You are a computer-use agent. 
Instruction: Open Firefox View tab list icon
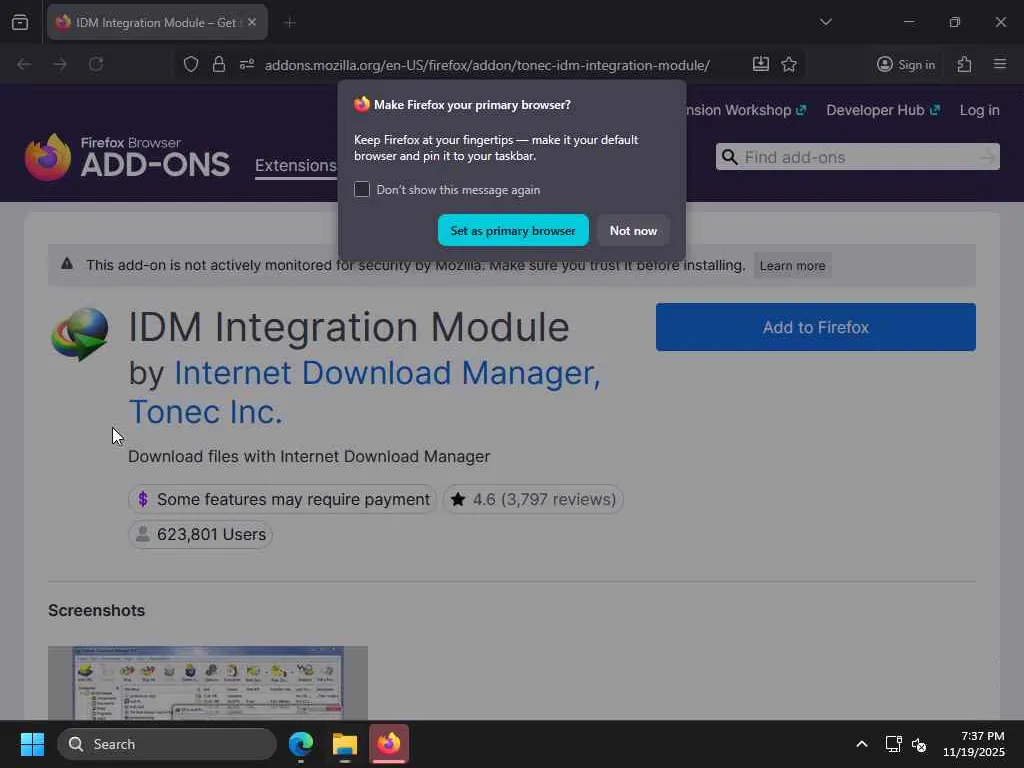pos(20,22)
